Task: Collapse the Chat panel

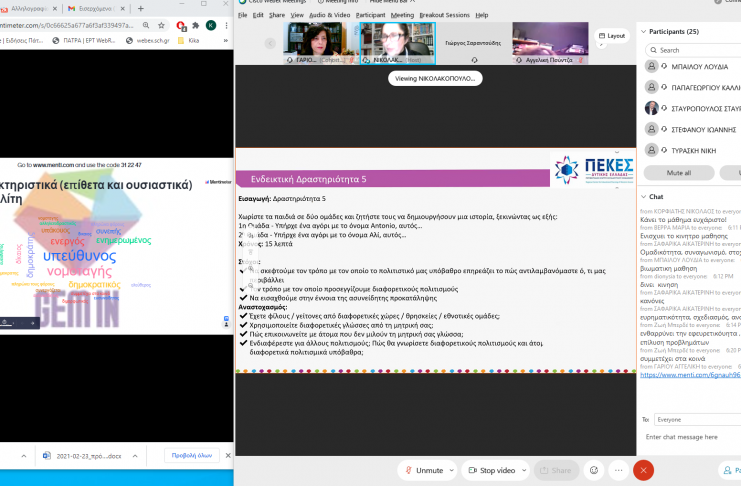Action: pos(644,197)
